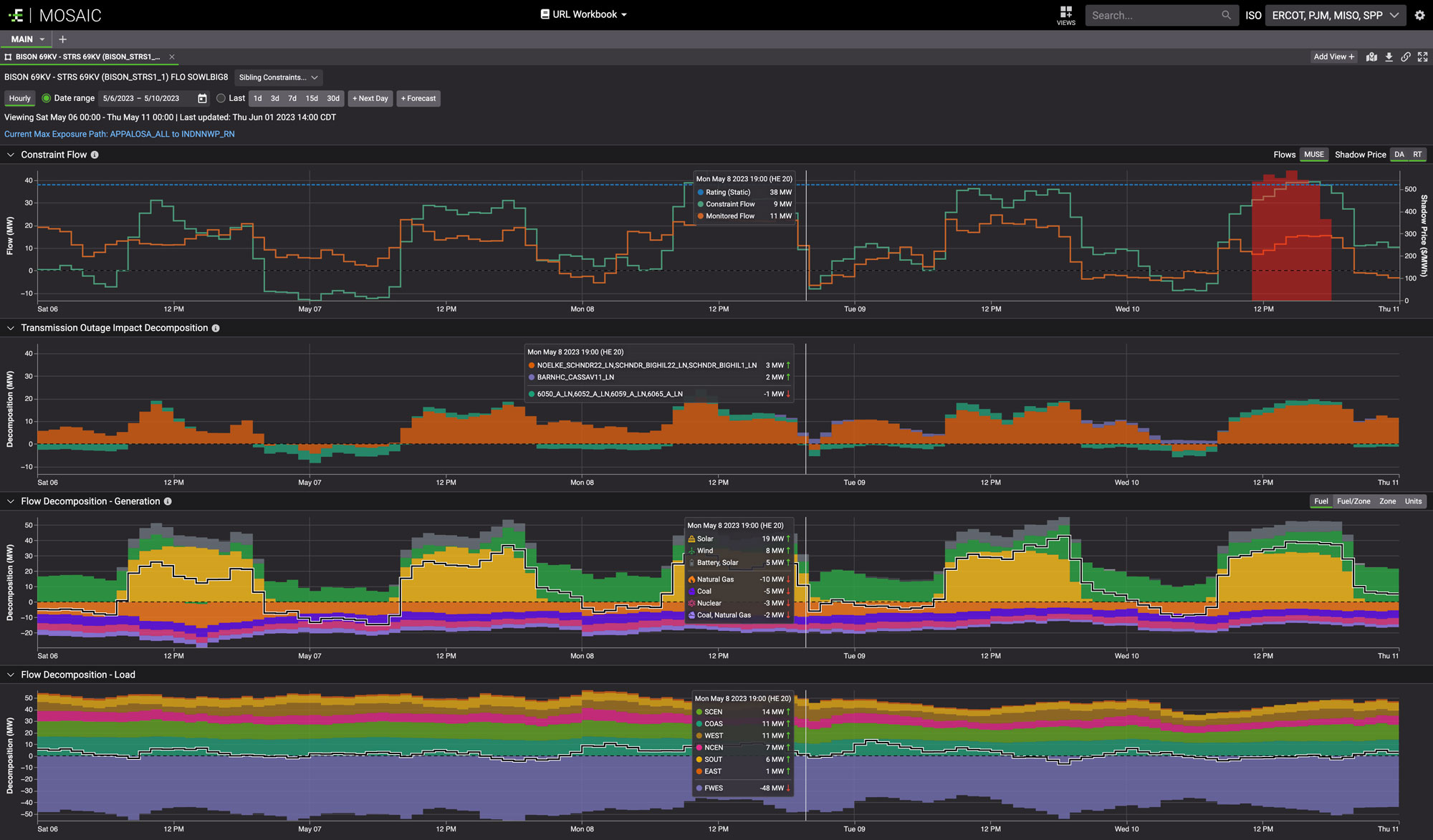Click the Constraint Flow info icon
The image size is (1433, 840).
pyautogui.click(x=95, y=155)
